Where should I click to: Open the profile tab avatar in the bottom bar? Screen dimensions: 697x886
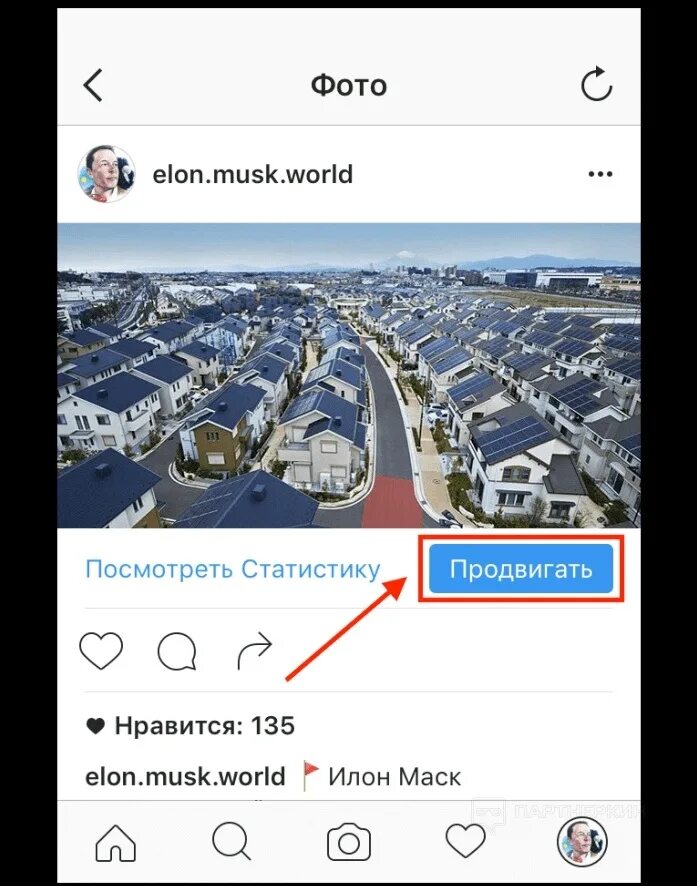(582, 842)
